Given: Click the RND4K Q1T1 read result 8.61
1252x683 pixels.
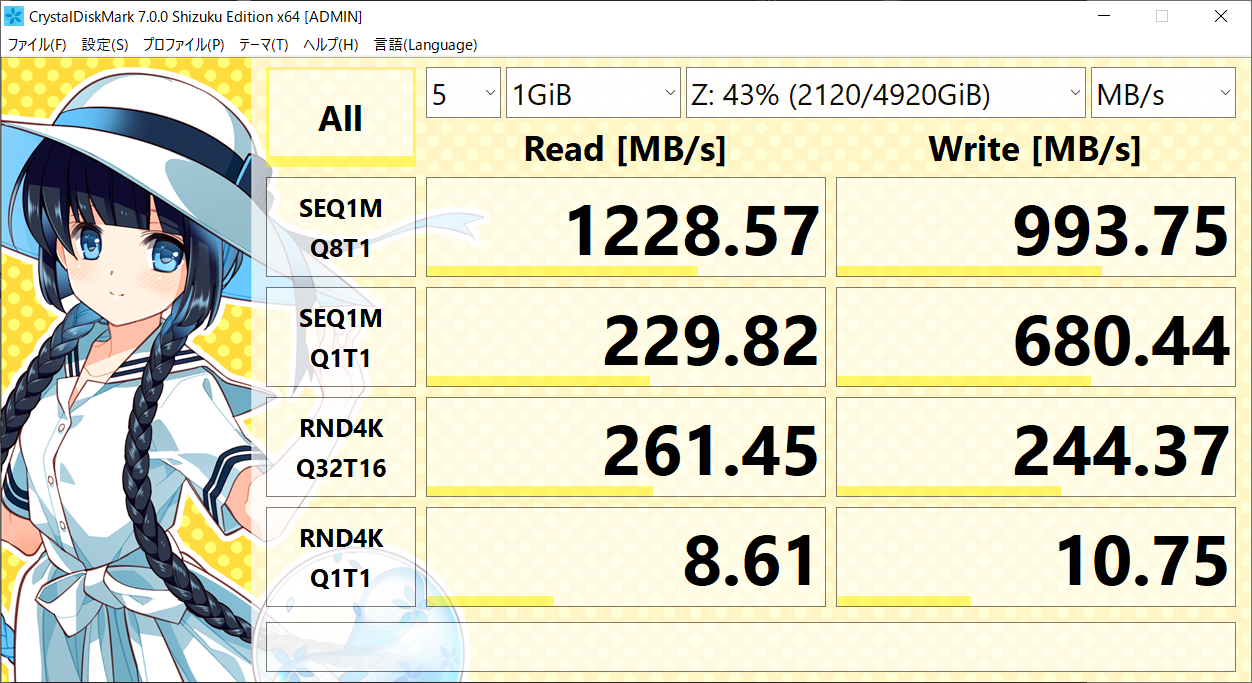Looking at the screenshot, I should click(626, 557).
